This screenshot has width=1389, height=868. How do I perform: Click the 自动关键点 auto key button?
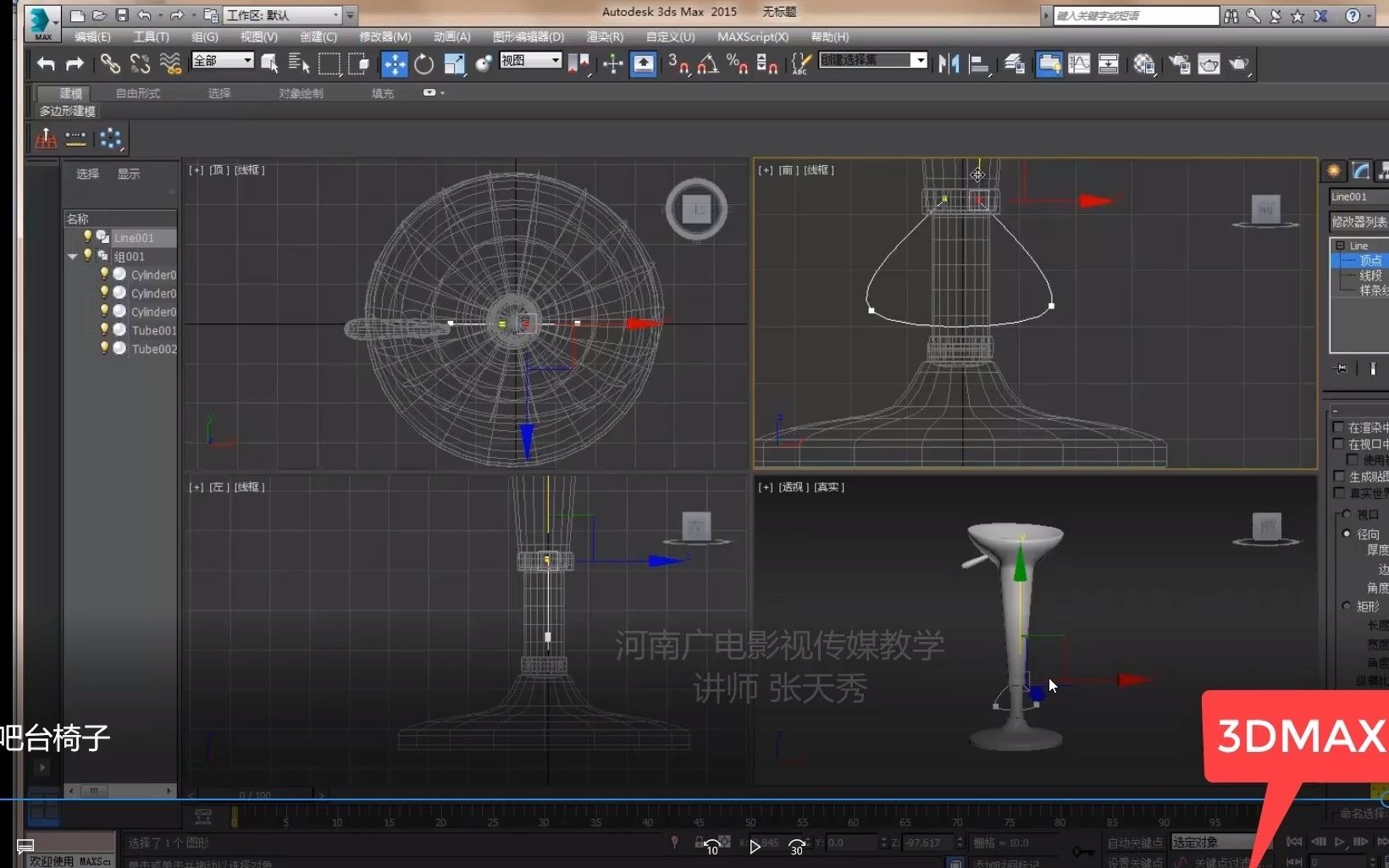[x=1134, y=843]
